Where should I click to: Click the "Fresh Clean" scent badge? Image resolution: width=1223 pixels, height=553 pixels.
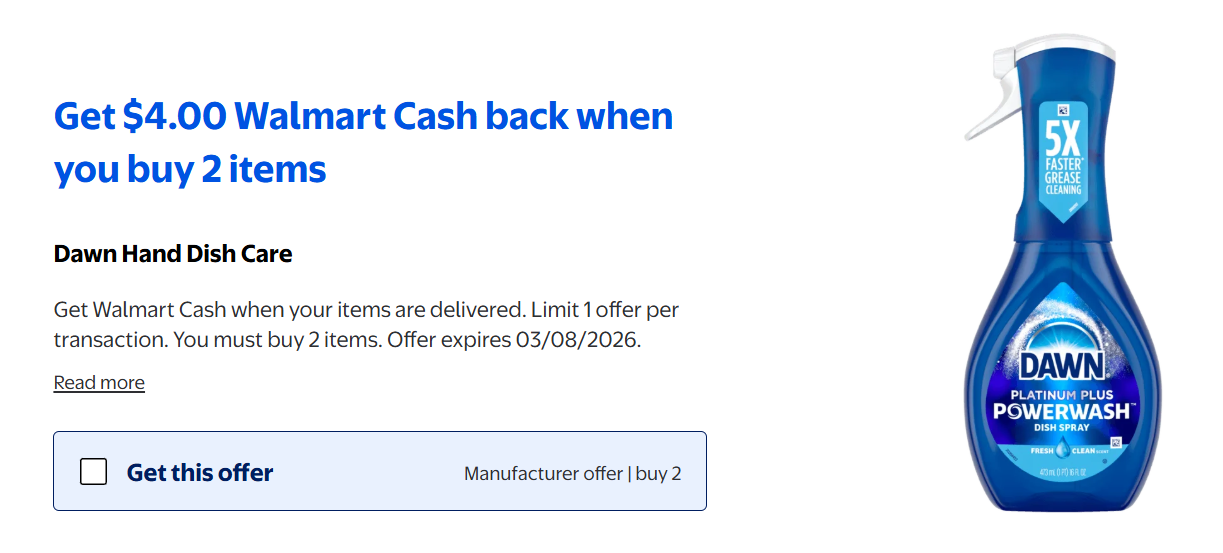pyautogui.click(x=1062, y=451)
